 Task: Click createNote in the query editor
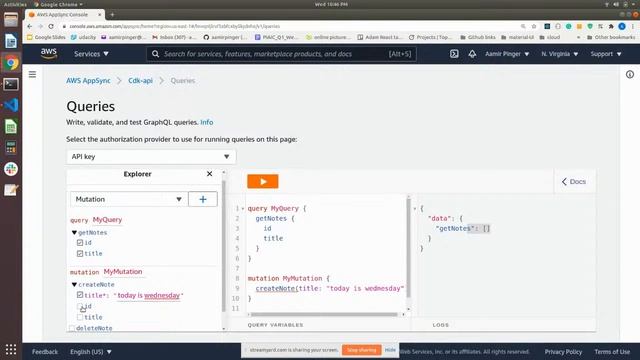coord(275,289)
